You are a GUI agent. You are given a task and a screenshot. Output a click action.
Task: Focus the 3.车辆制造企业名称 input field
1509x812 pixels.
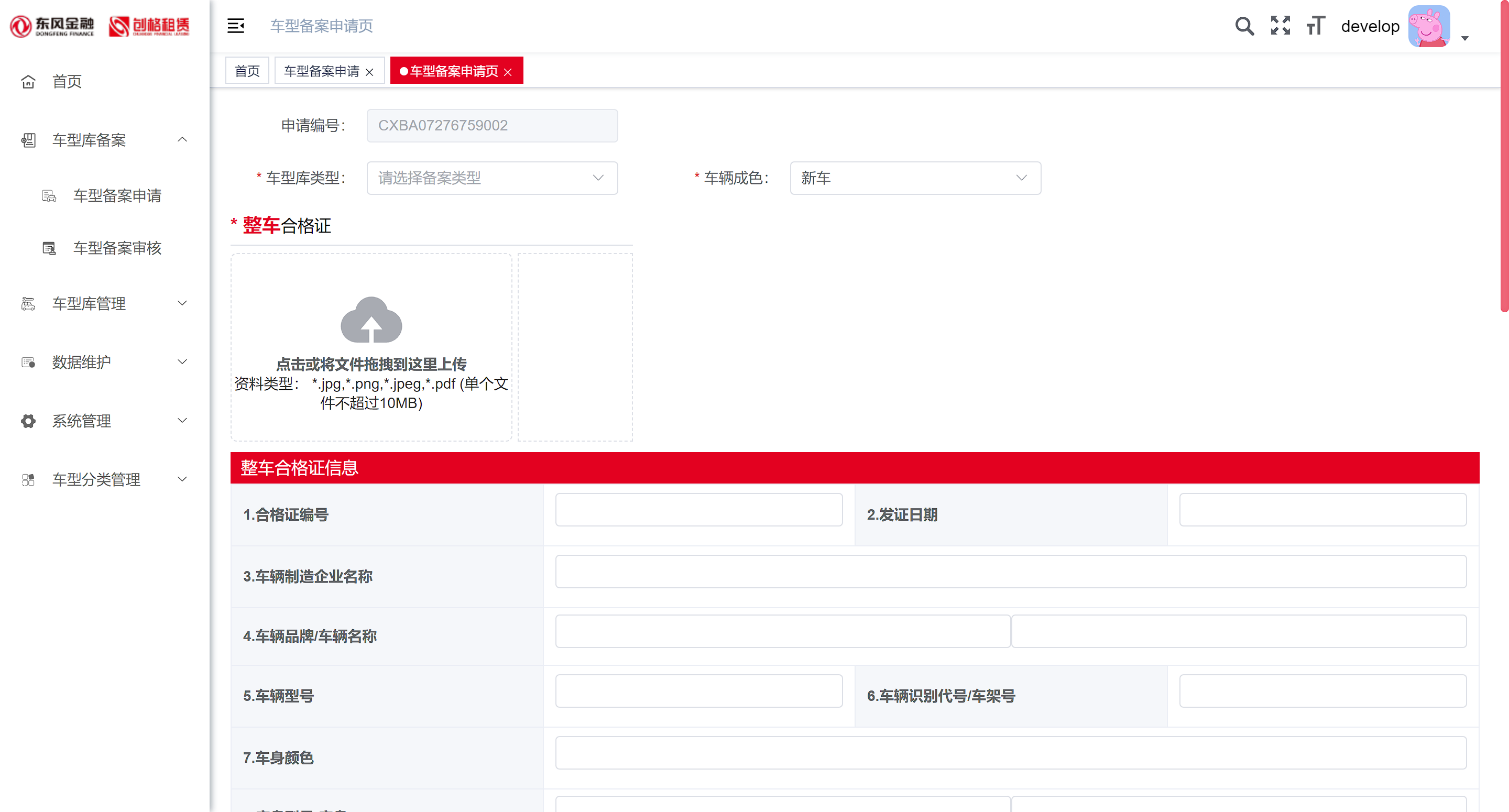click(x=1011, y=571)
